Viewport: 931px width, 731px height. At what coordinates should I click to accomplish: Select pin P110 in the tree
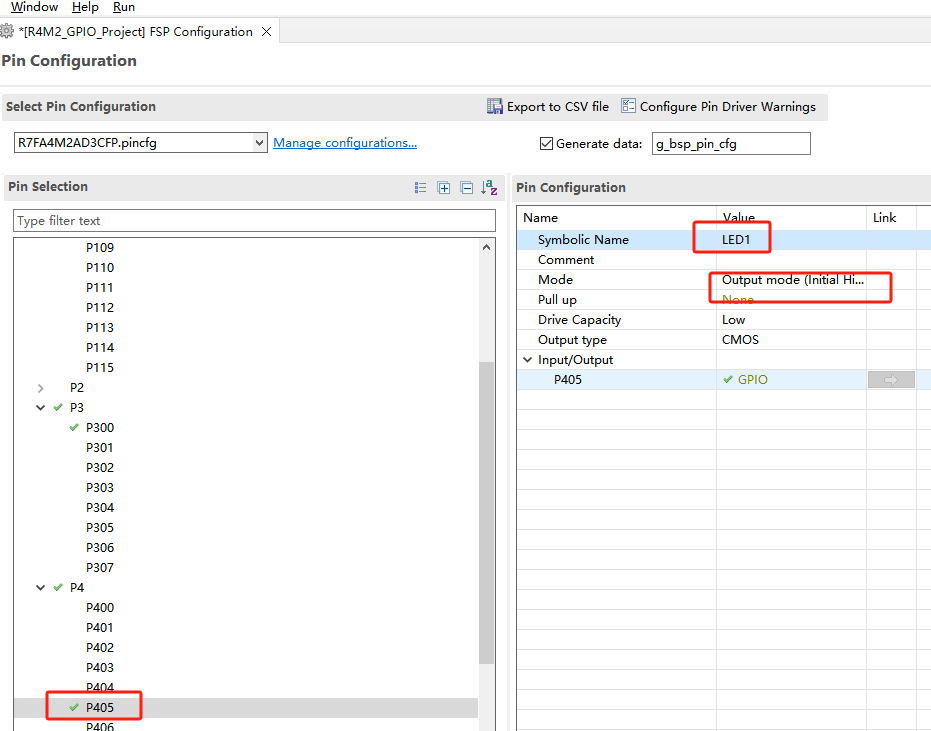pos(100,268)
